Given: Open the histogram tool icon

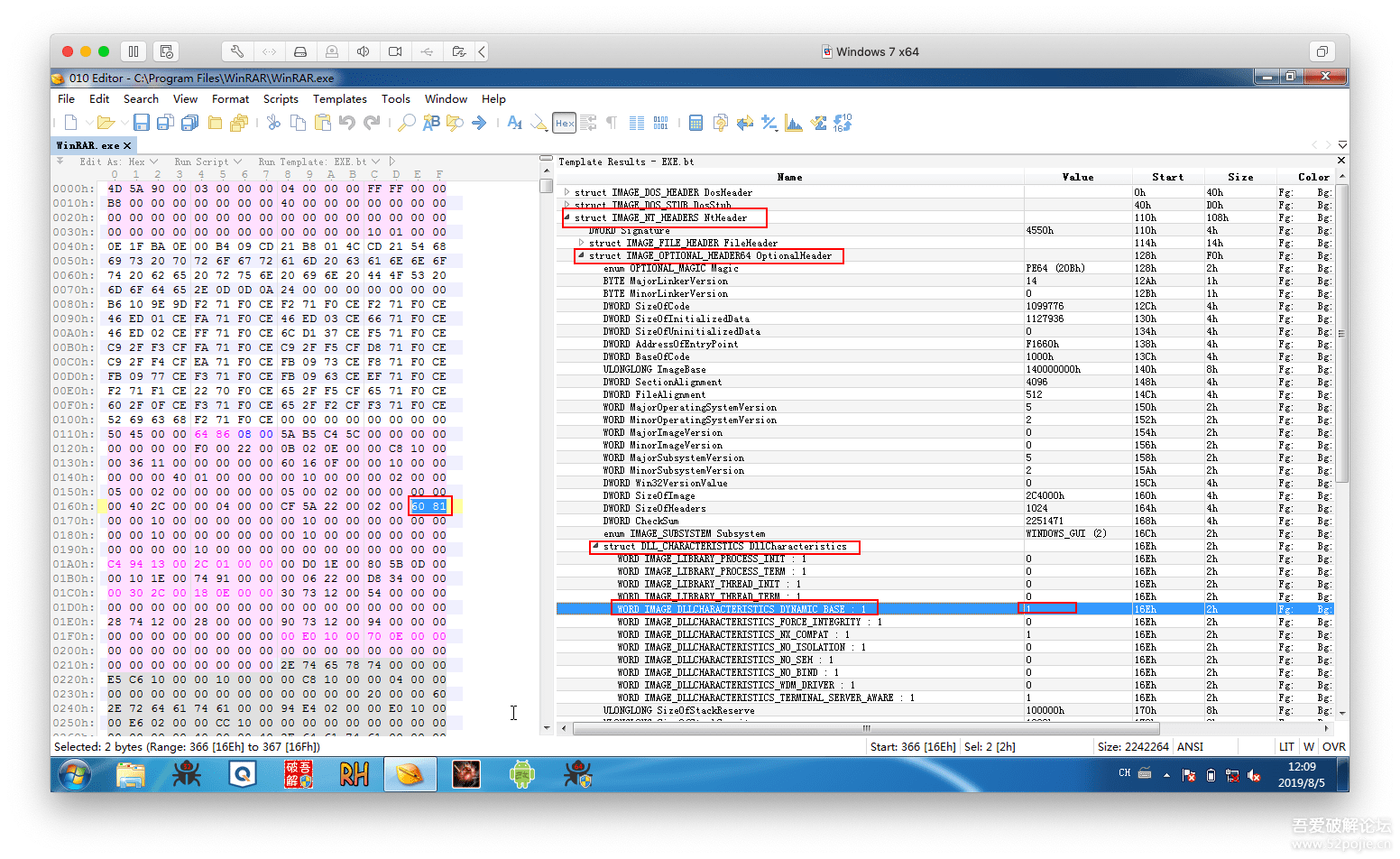Looking at the screenshot, I should tap(794, 123).
